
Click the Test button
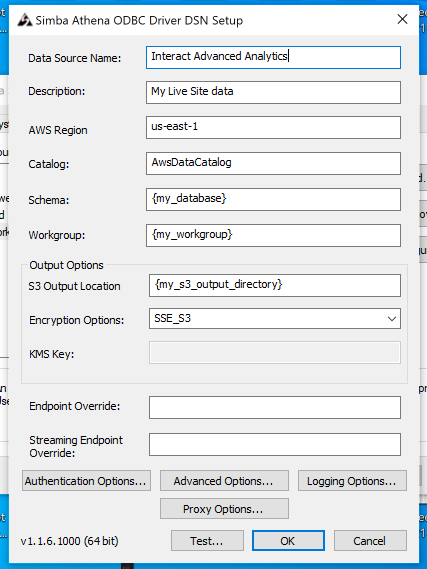207,541
